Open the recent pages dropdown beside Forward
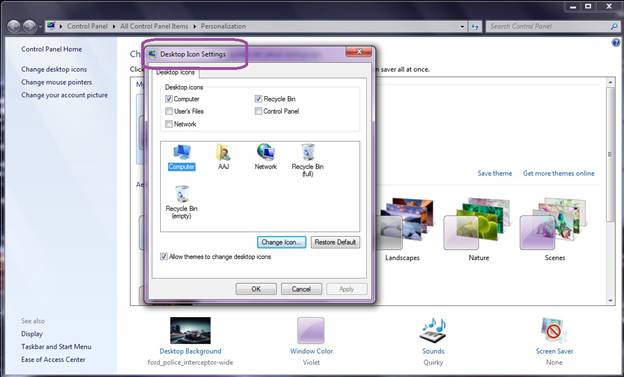624x377 pixels. click(x=40, y=27)
